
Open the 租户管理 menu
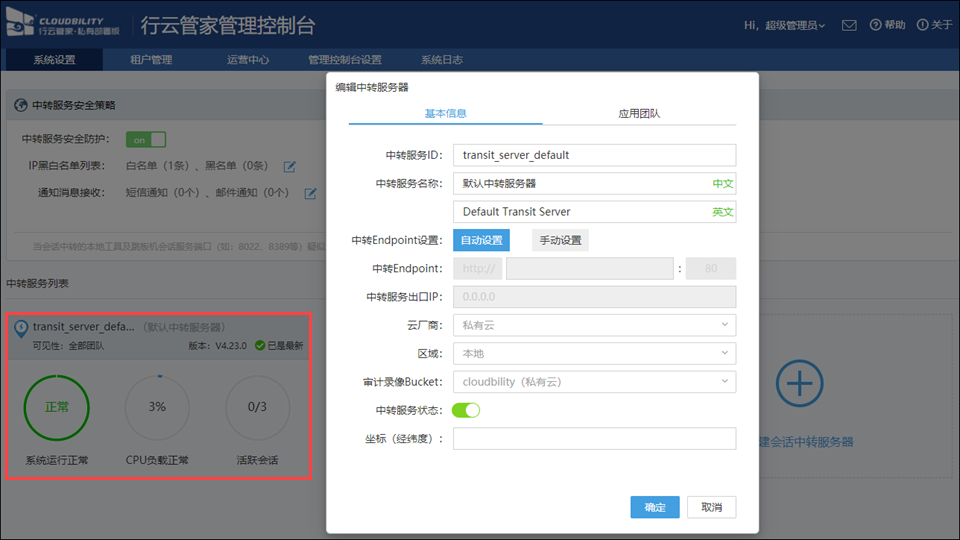(151, 60)
